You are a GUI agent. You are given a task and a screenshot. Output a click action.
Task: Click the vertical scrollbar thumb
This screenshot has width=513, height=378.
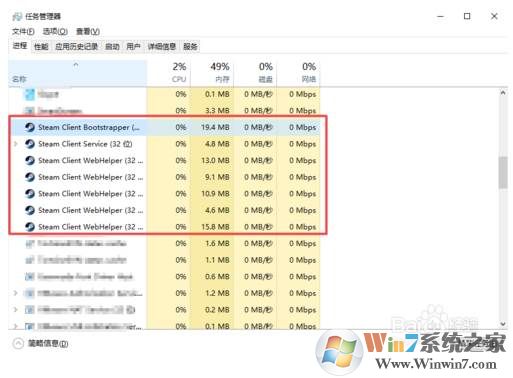pyautogui.click(x=503, y=173)
